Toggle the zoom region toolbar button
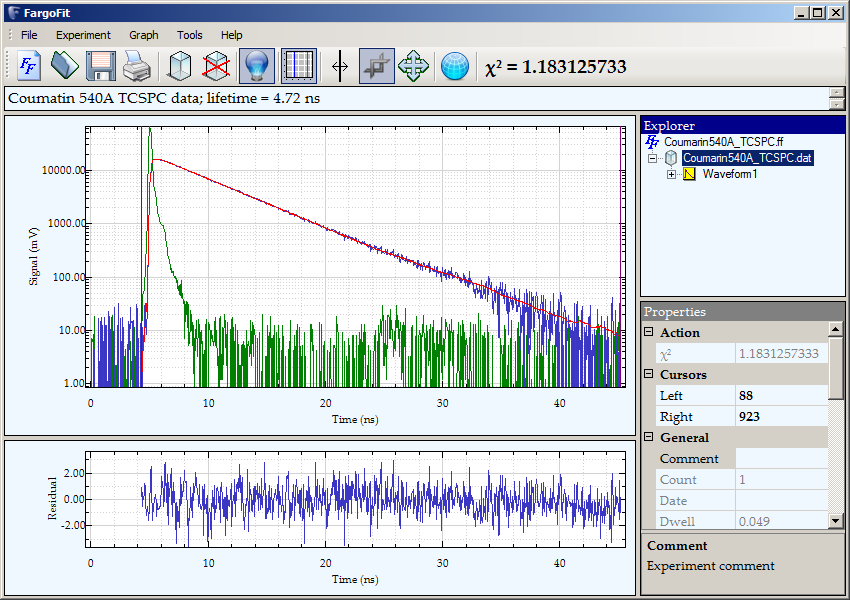 377,66
